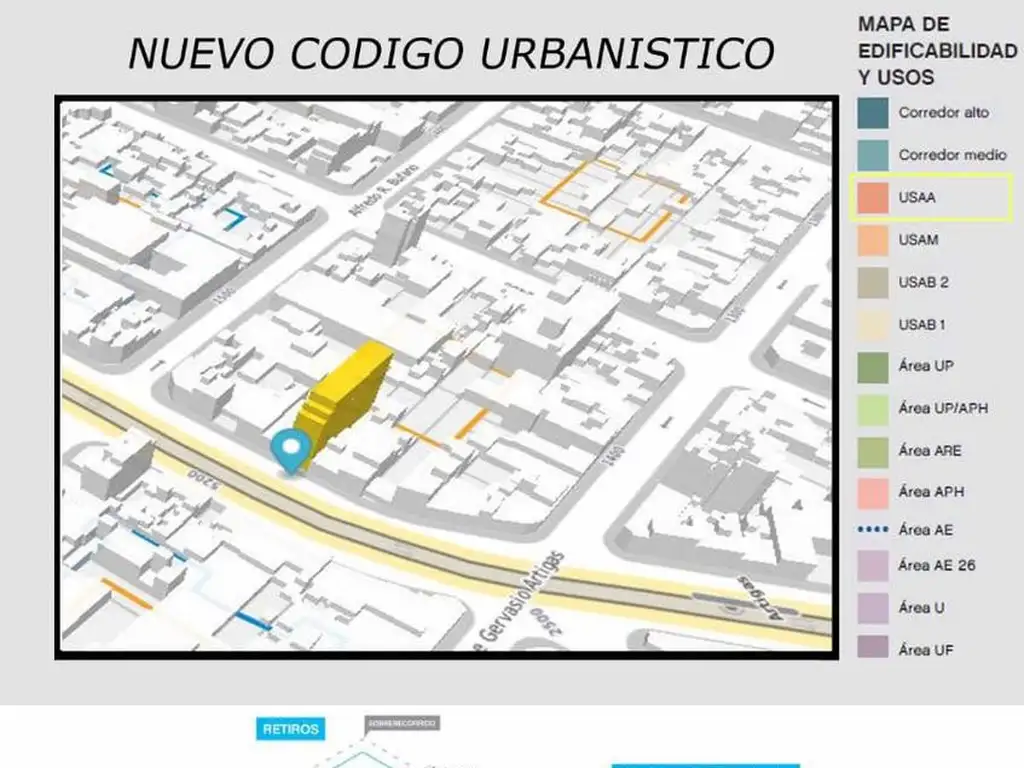This screenshot has width=1024, height=768.
Task: Click the Área APH pink swatch
Action: [x=872, y=492]
